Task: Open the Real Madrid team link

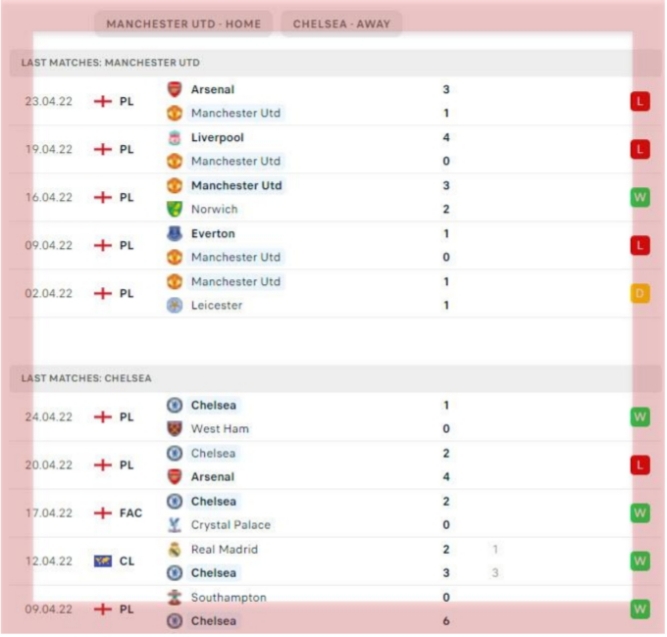Action: (x=224, y=550)
